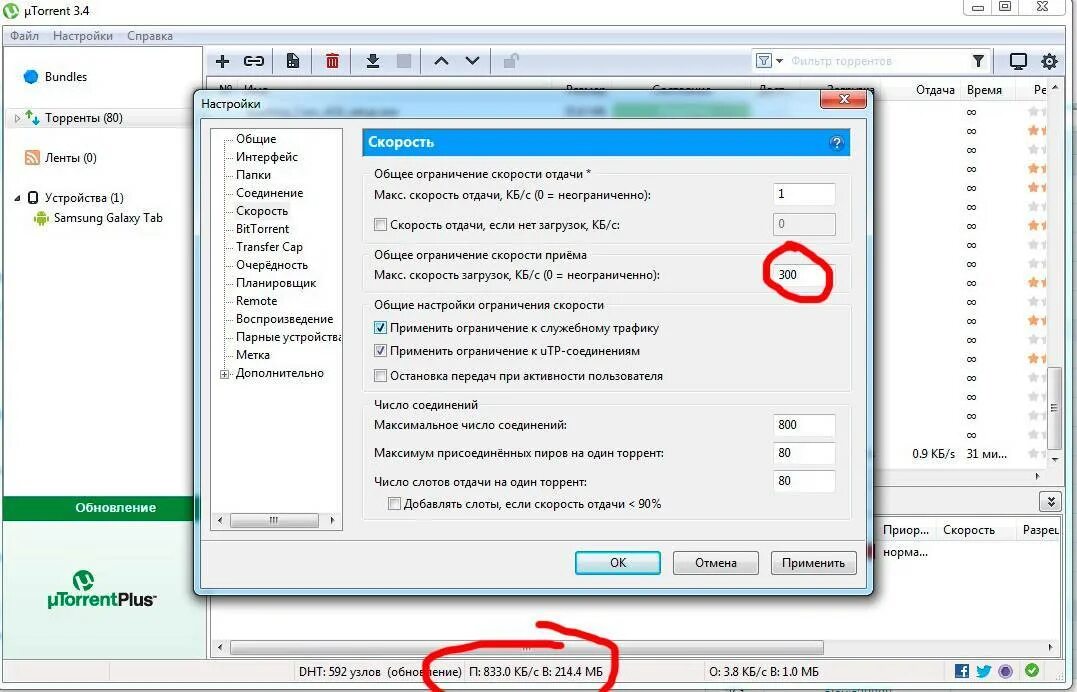Open the filter type dropdown arrow
The height and width of the screenshot is (692, 1077).
click(x=780, y=61)
